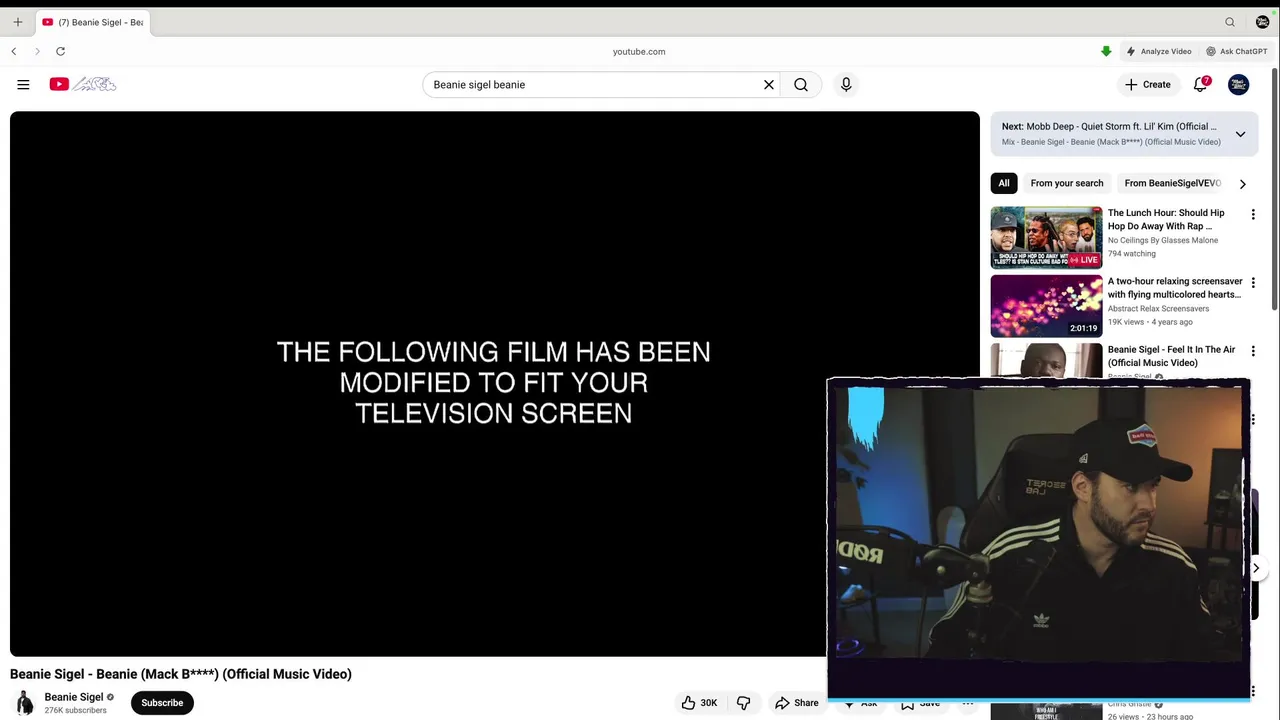Dislike the video
This screenshot has width=1280, height=720.
pos(743,703)
